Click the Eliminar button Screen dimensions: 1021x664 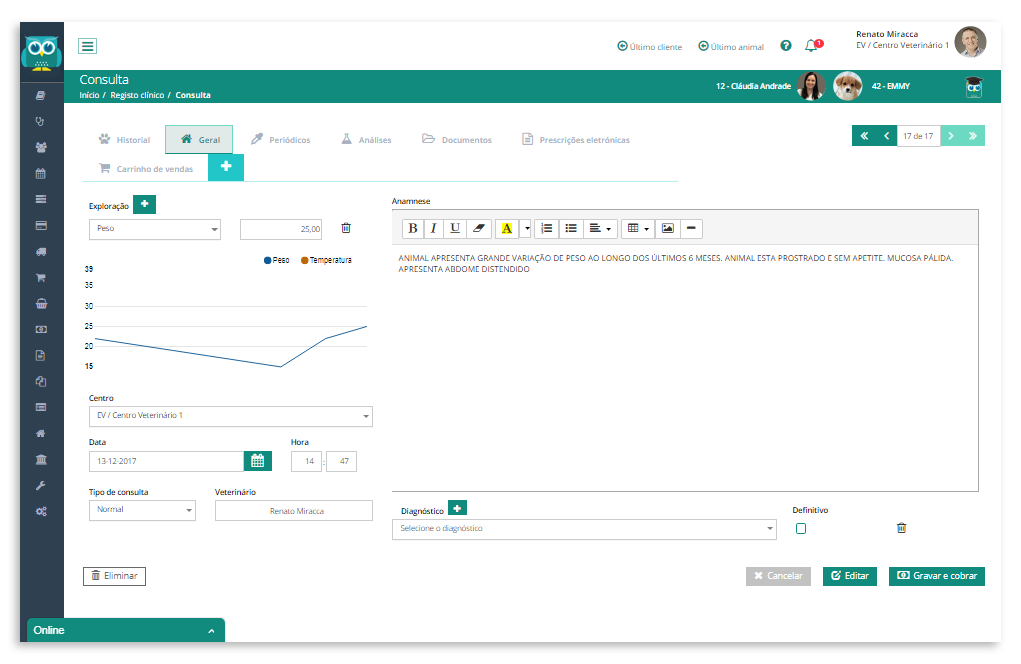click(115, 576)
